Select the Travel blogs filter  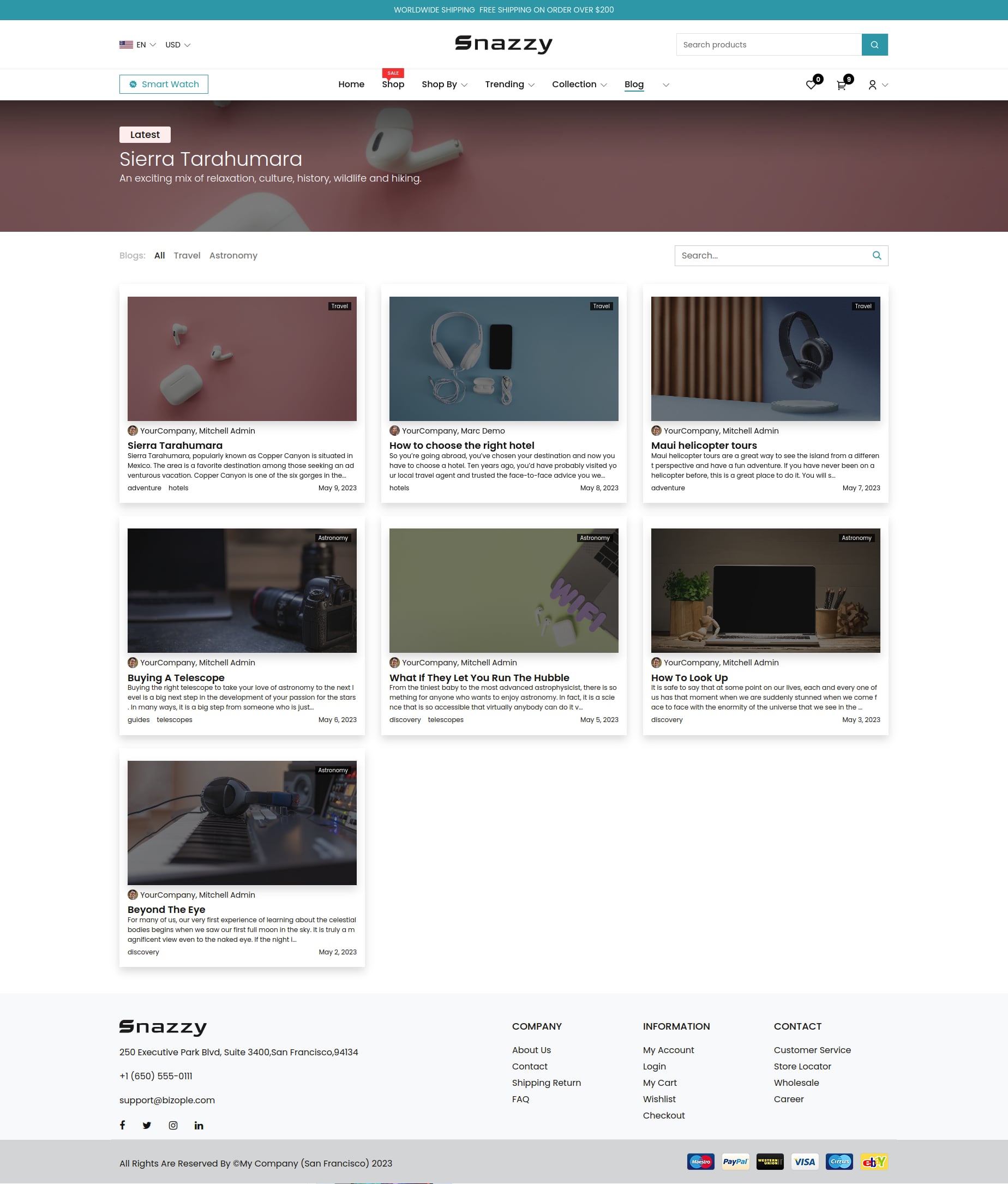187,255
